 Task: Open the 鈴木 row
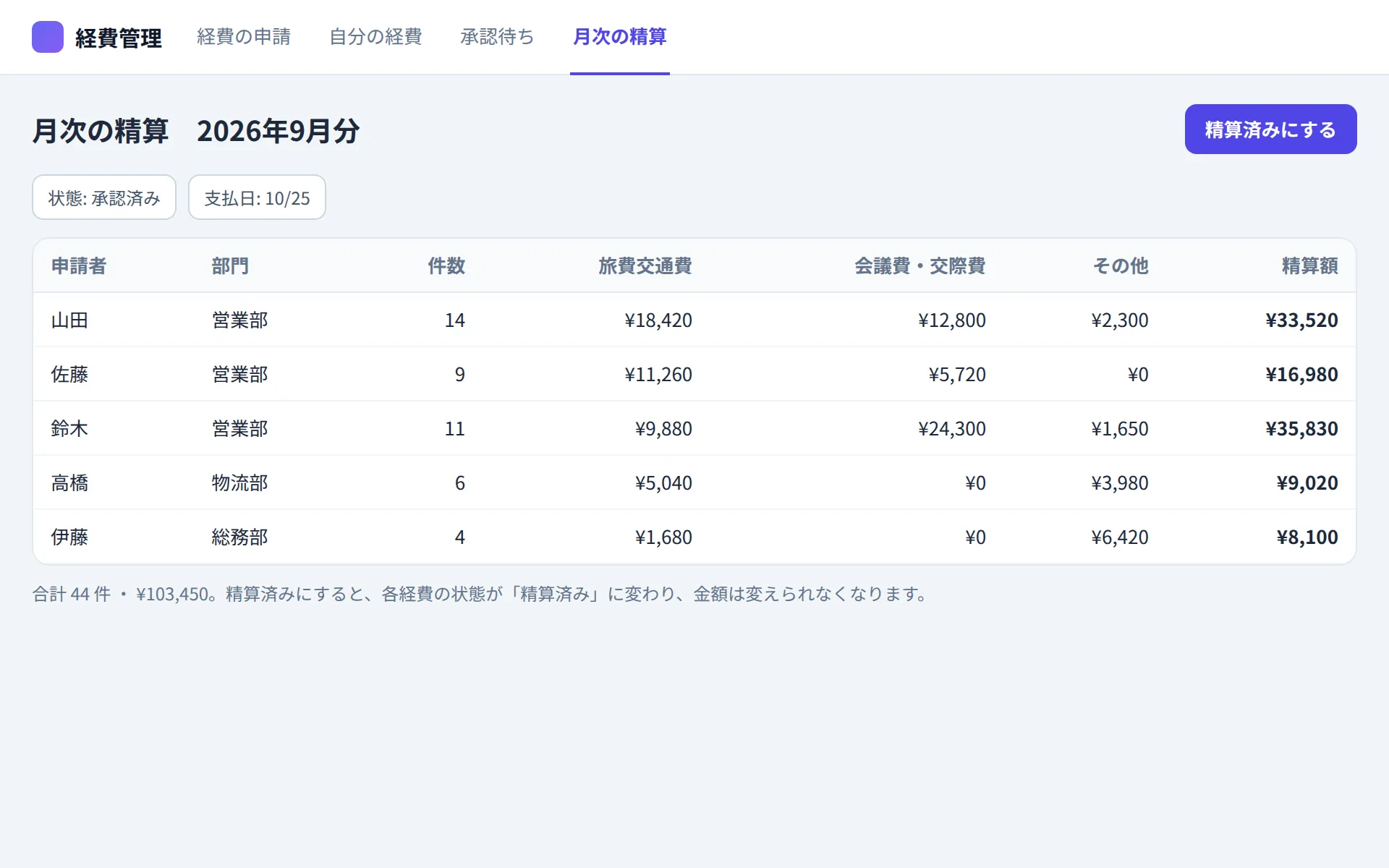tap(694, 428)
